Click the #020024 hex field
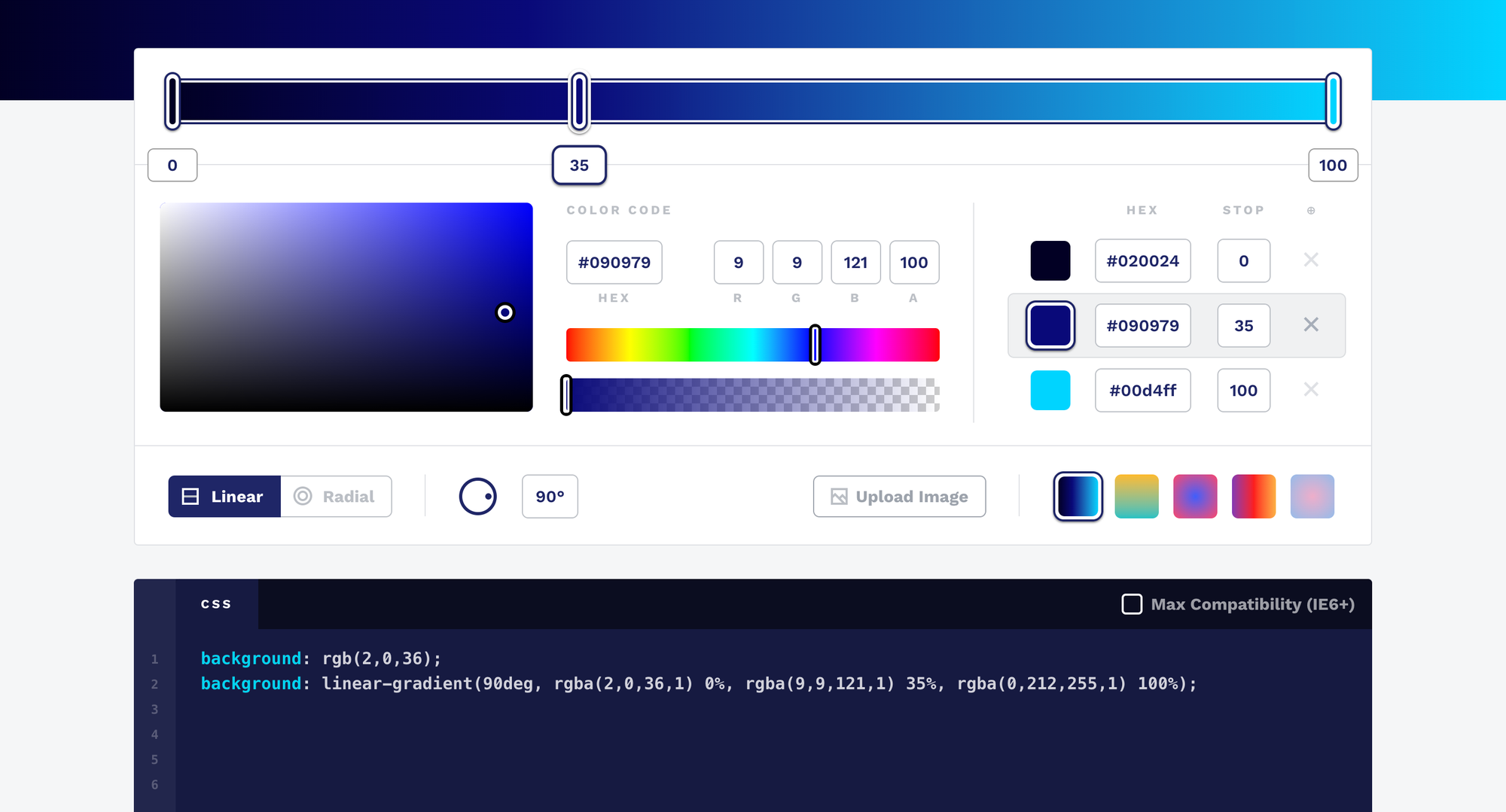Image resolution: width=1506 pixels, height=812 pixels. 1143,261
